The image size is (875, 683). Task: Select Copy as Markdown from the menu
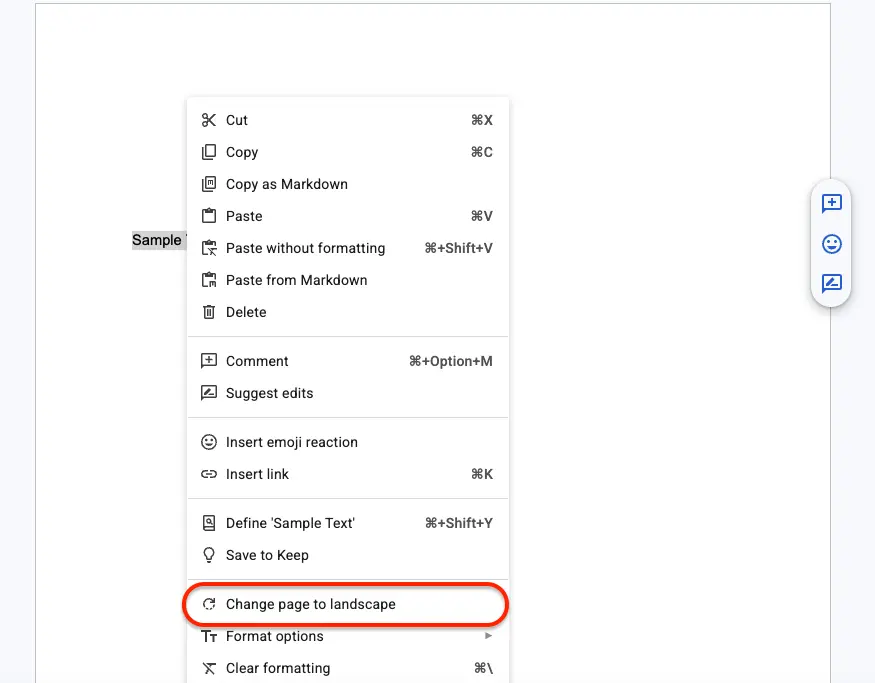287,184
